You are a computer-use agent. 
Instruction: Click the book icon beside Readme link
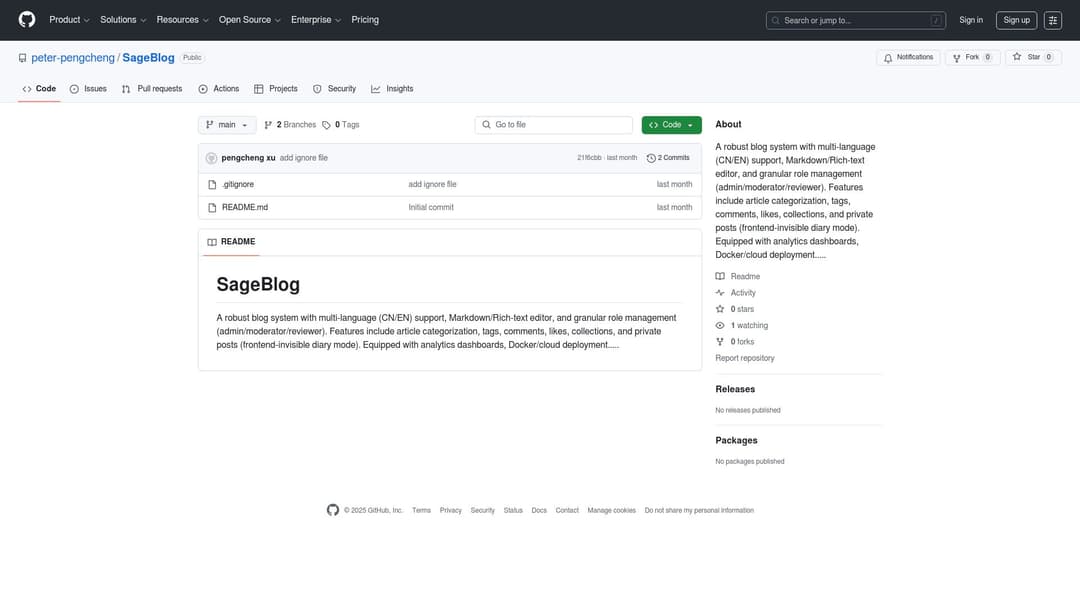click(720, 277)
